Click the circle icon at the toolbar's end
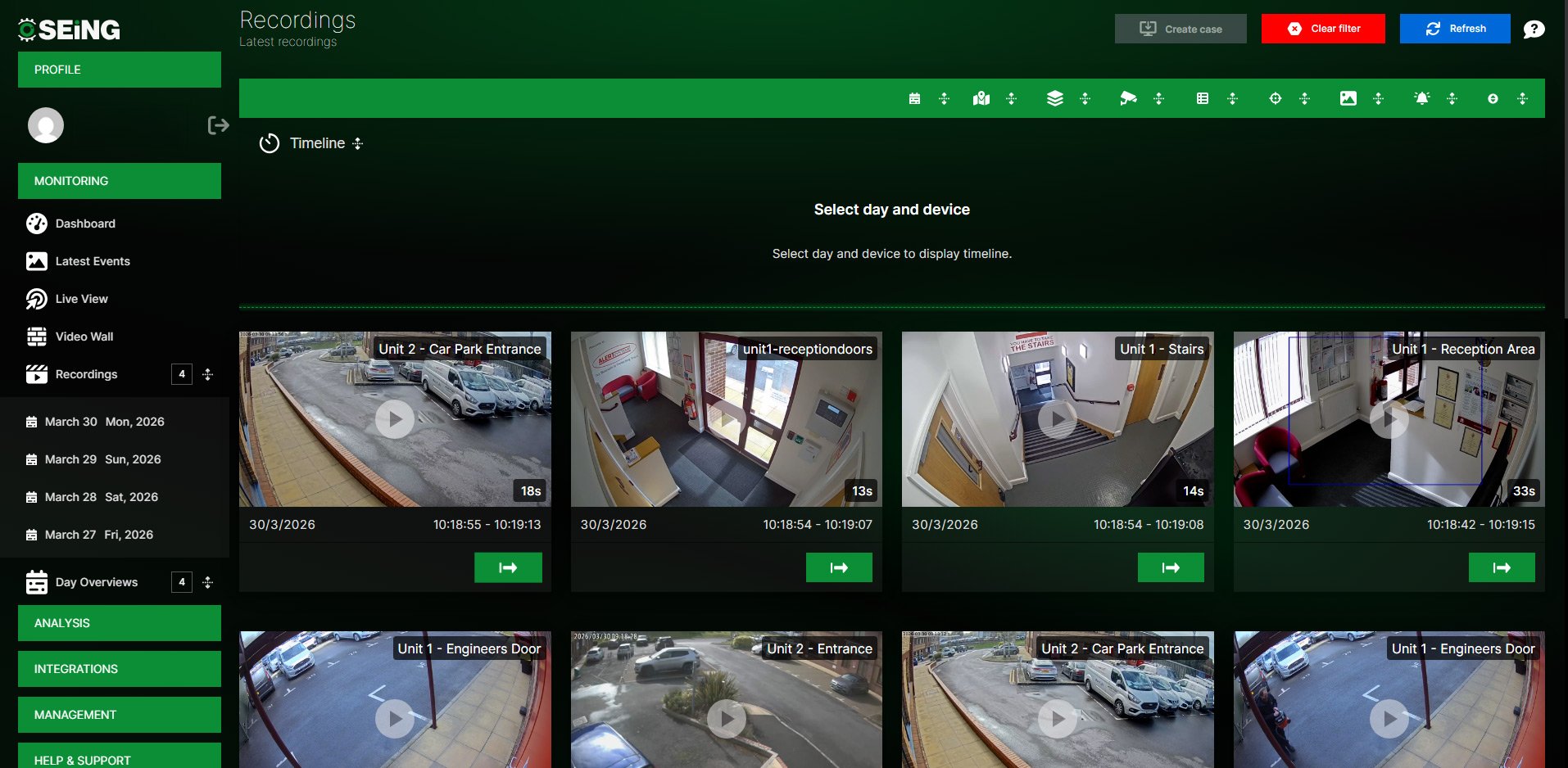This screenshot has height=768, width=1568. (1493, 99)
